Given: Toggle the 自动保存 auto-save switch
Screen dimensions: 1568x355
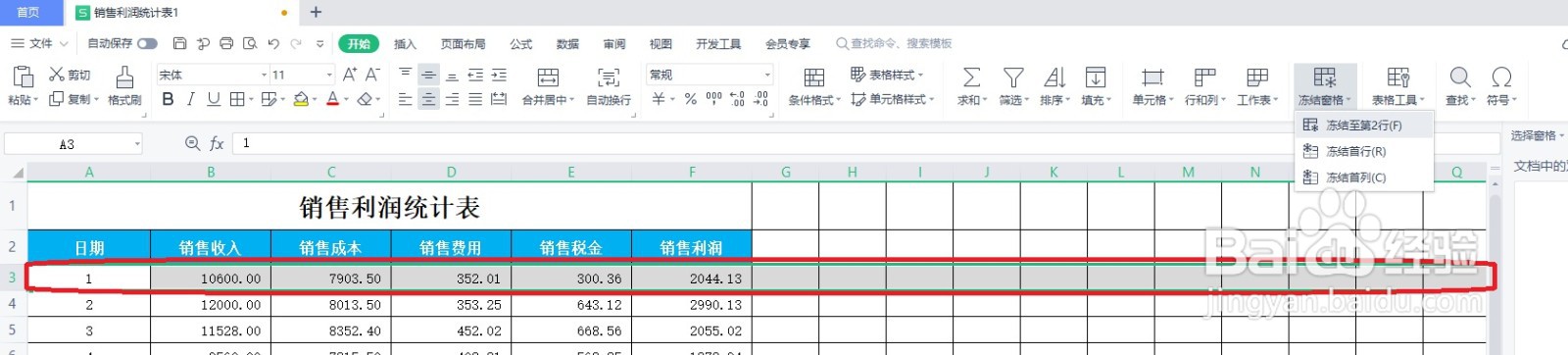Looking at the screenshot, I should [x=147, y=43].
